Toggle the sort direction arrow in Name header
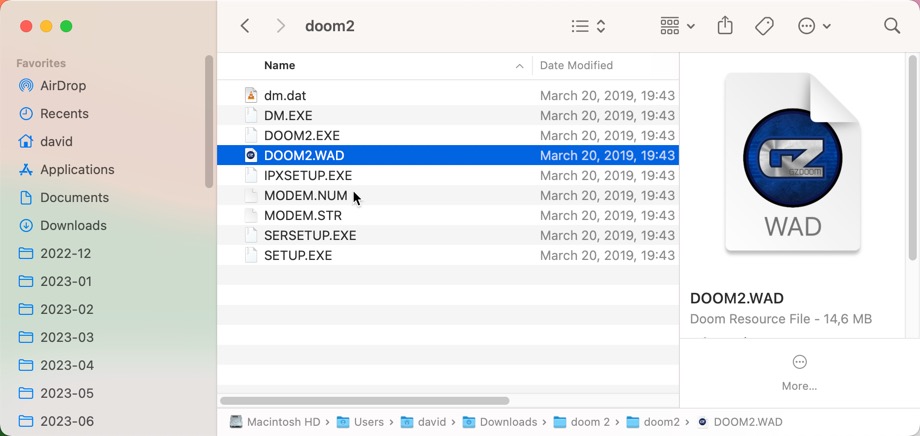Viewport: 920px width, 436px height. [x=519, y=66]
